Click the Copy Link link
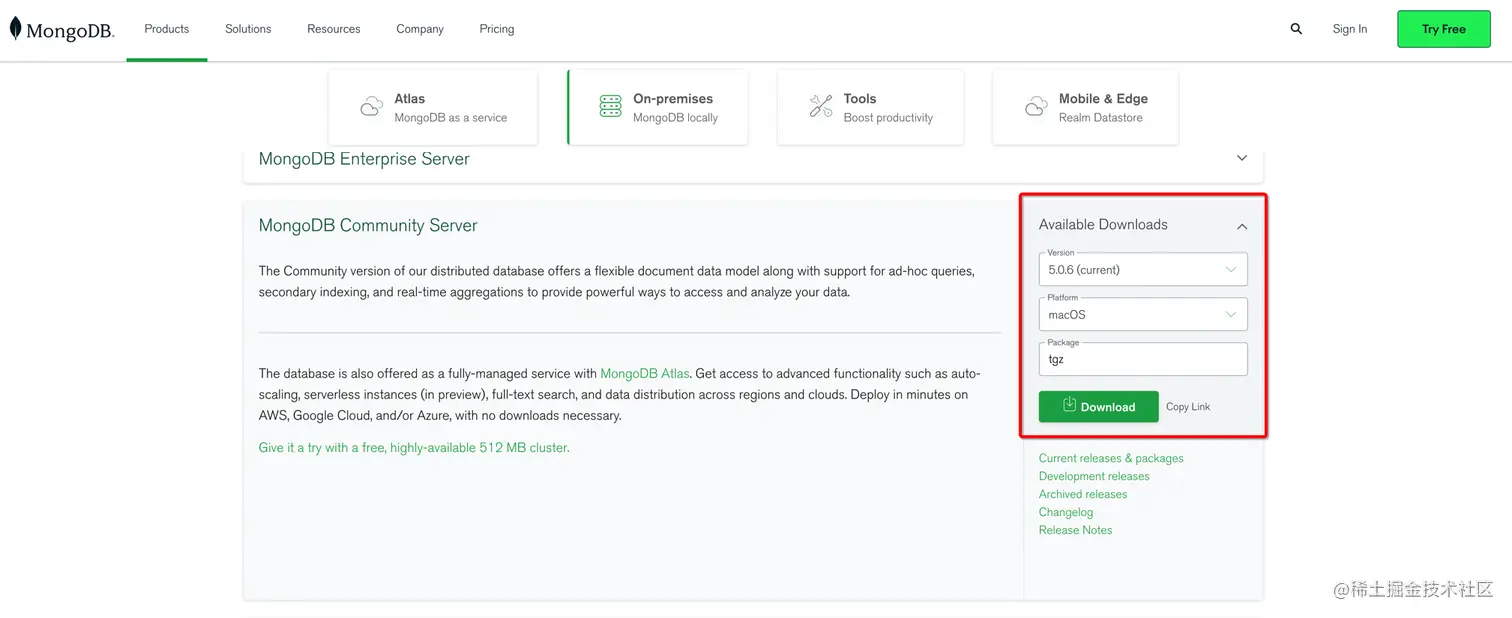 point(1188,407)
